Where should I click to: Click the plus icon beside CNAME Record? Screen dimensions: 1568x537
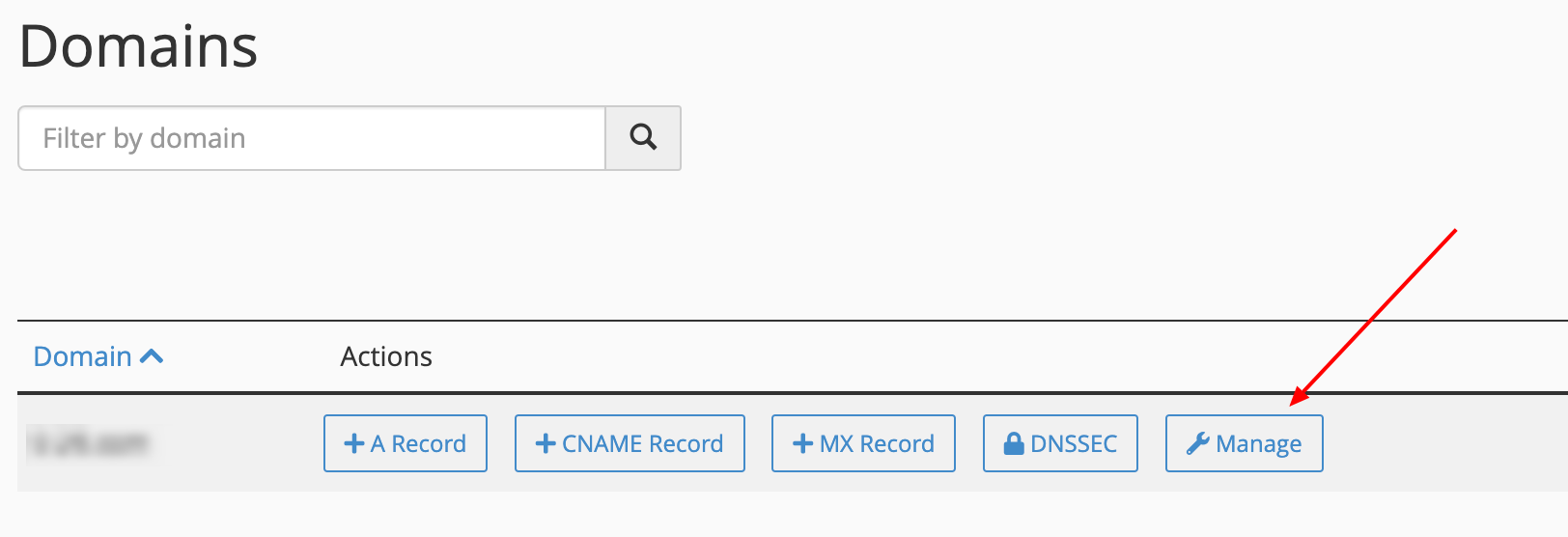[x=546, y=443]
